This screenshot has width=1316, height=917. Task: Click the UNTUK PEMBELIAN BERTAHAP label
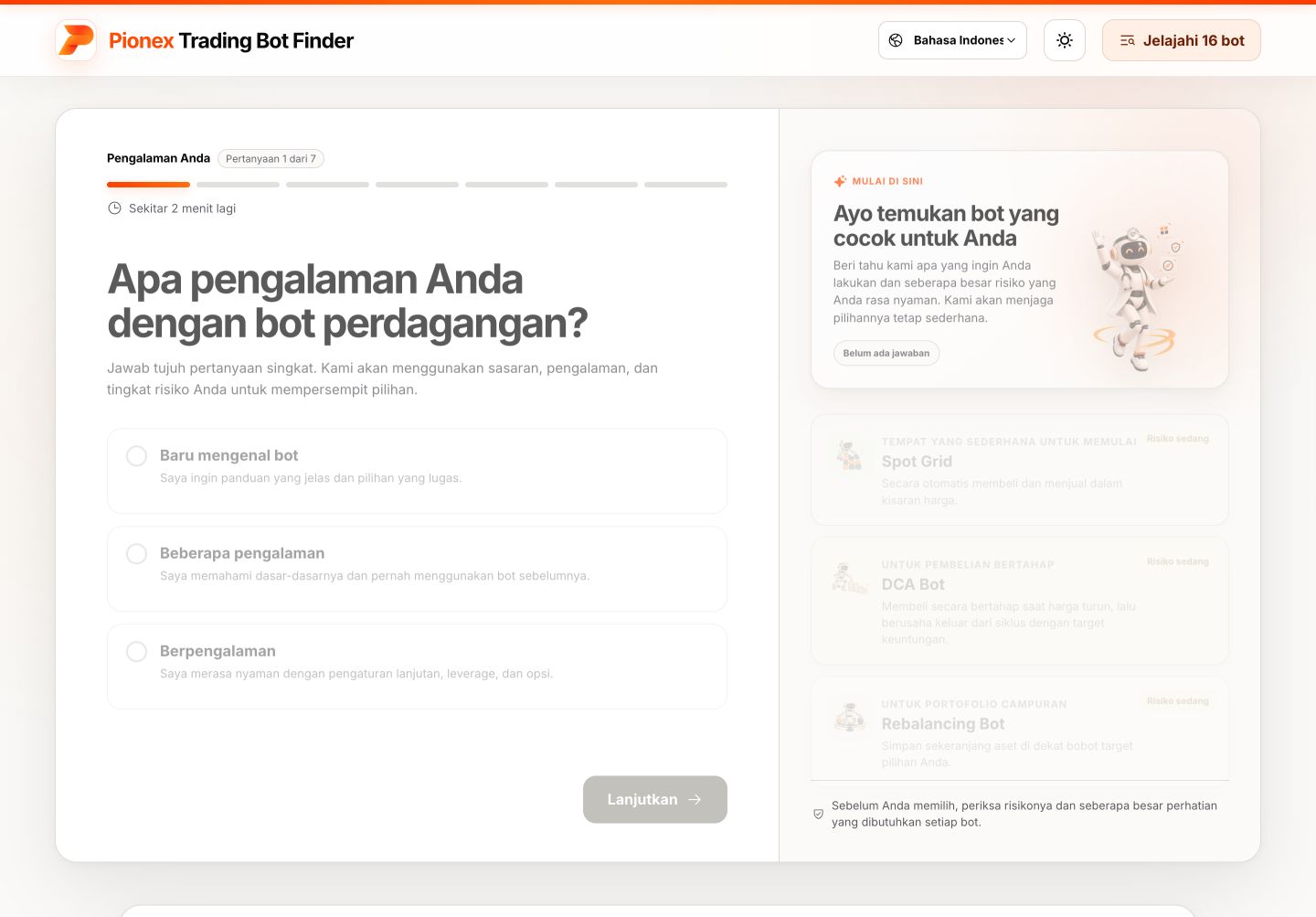(x=968, y=565)
